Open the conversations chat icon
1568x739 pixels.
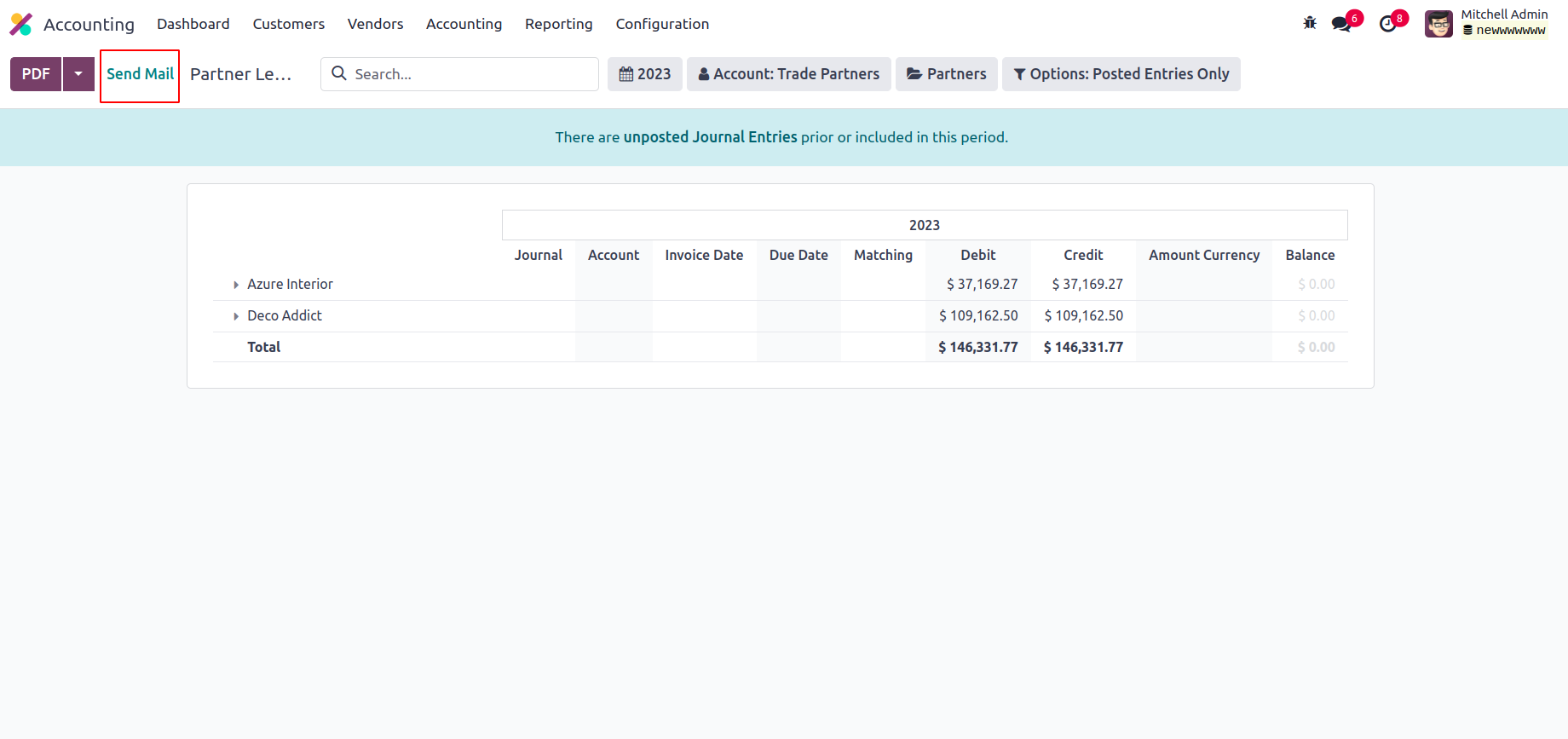[x=1342, y=24]
